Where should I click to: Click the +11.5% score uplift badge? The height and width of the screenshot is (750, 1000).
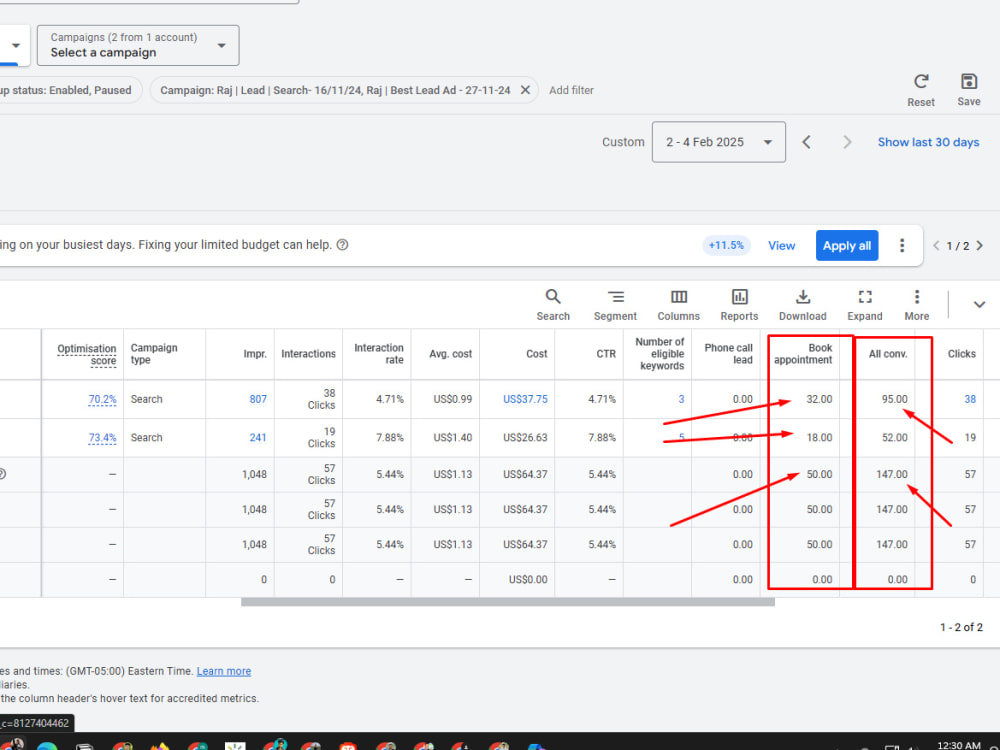tap(726, 246)
